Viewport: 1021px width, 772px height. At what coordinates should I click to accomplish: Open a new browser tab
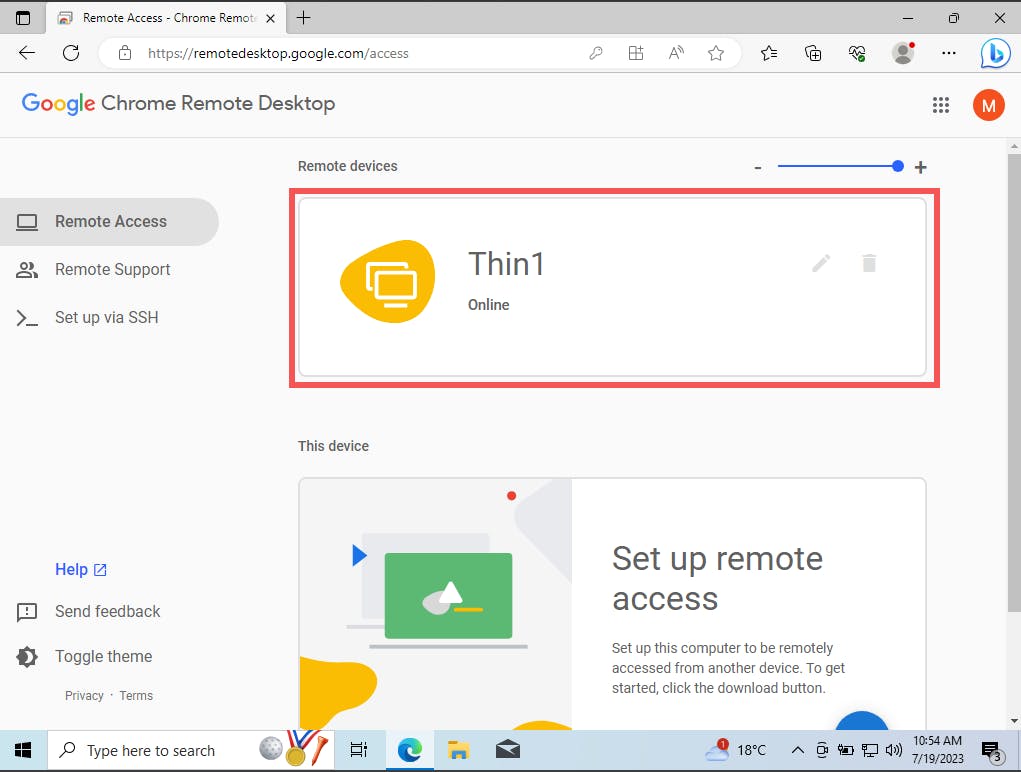[303, 18]
